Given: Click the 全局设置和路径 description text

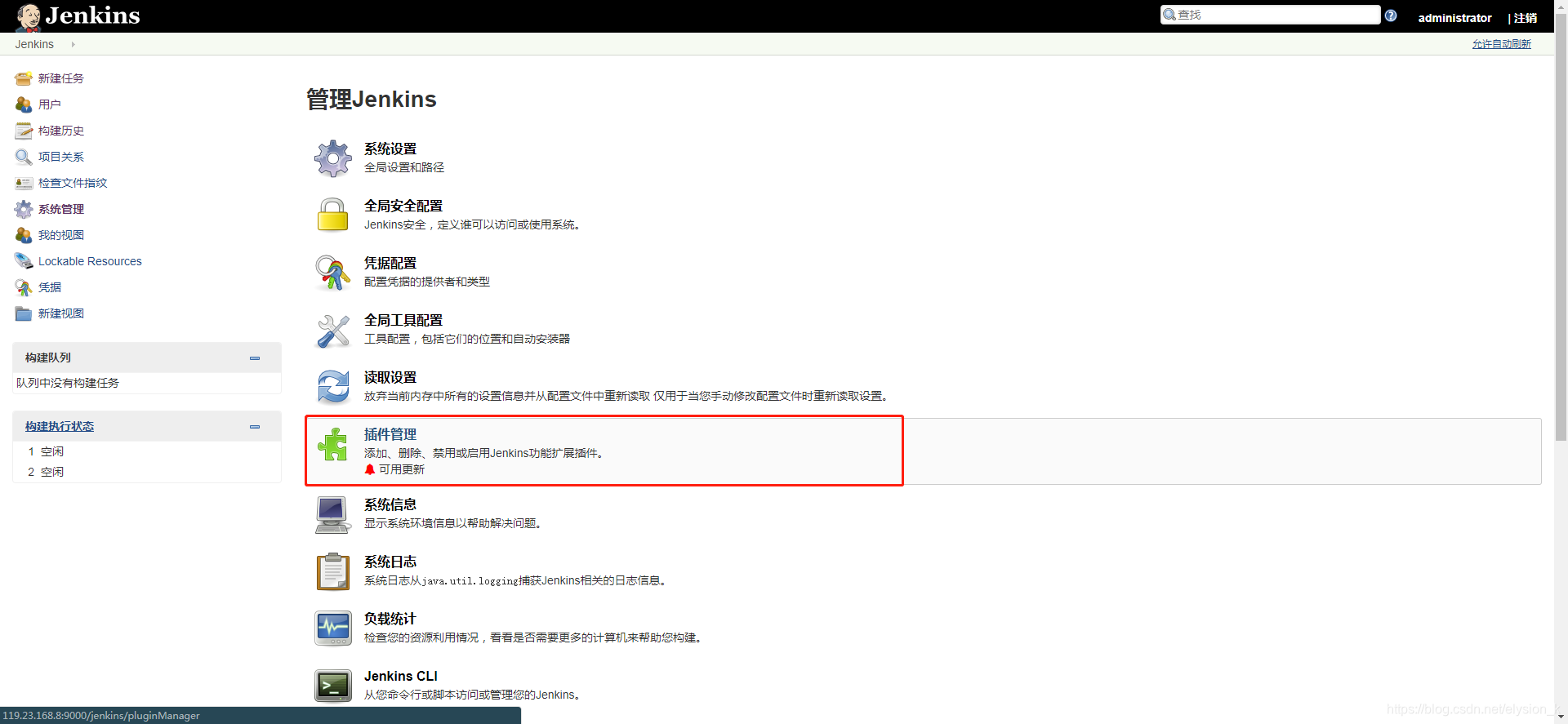Looking at the screenshot, I should [404, 167].
